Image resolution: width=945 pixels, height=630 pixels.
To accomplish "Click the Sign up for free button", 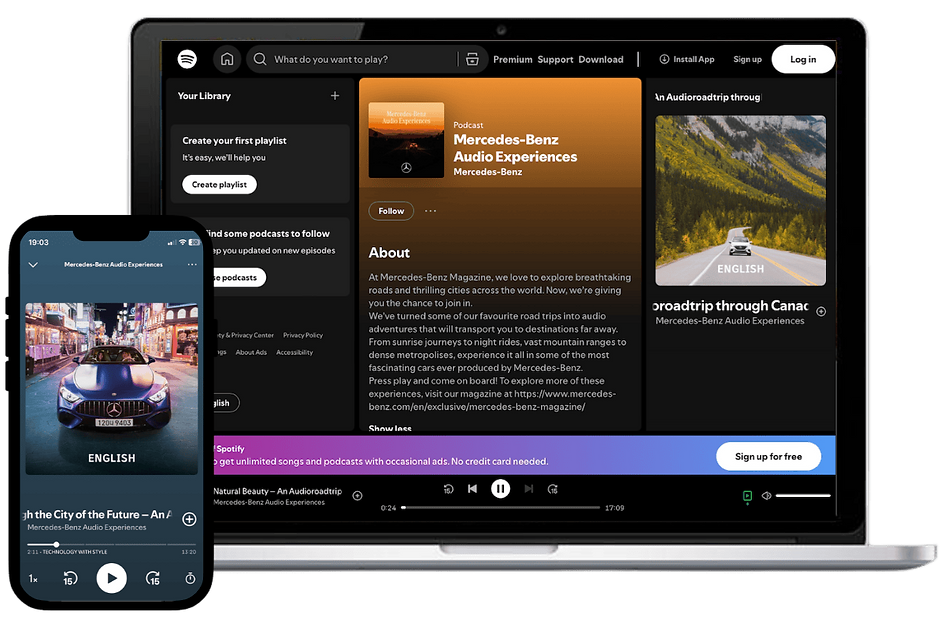I will [x=768, y=456].
